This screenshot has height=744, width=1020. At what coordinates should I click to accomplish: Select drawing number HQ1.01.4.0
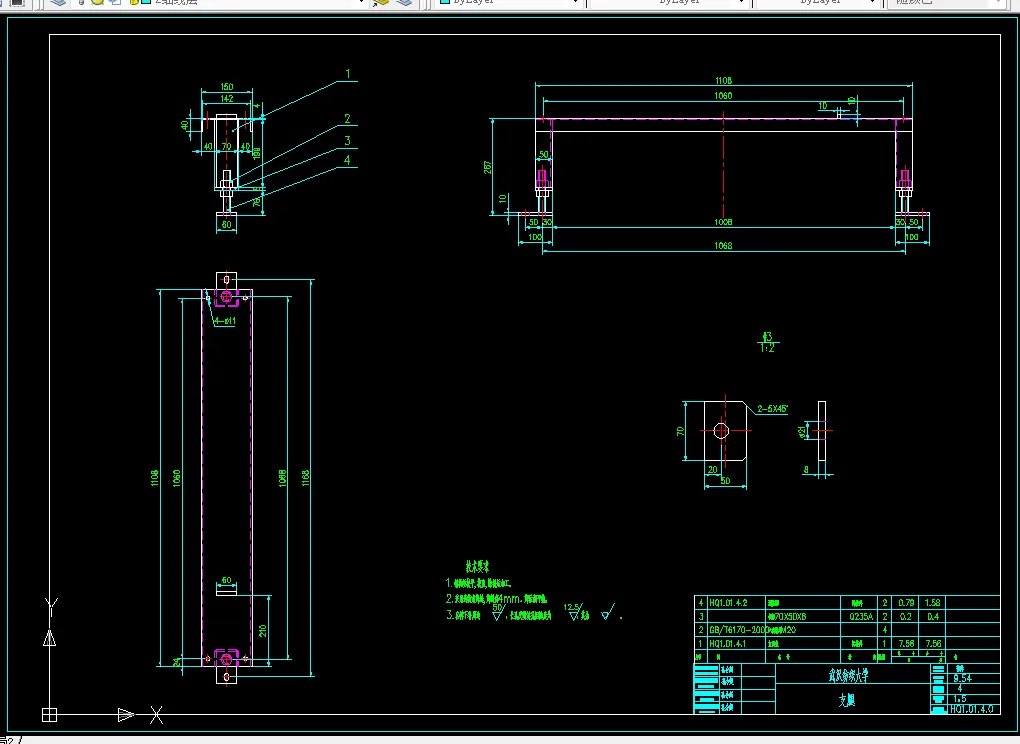tap(971, 709)
